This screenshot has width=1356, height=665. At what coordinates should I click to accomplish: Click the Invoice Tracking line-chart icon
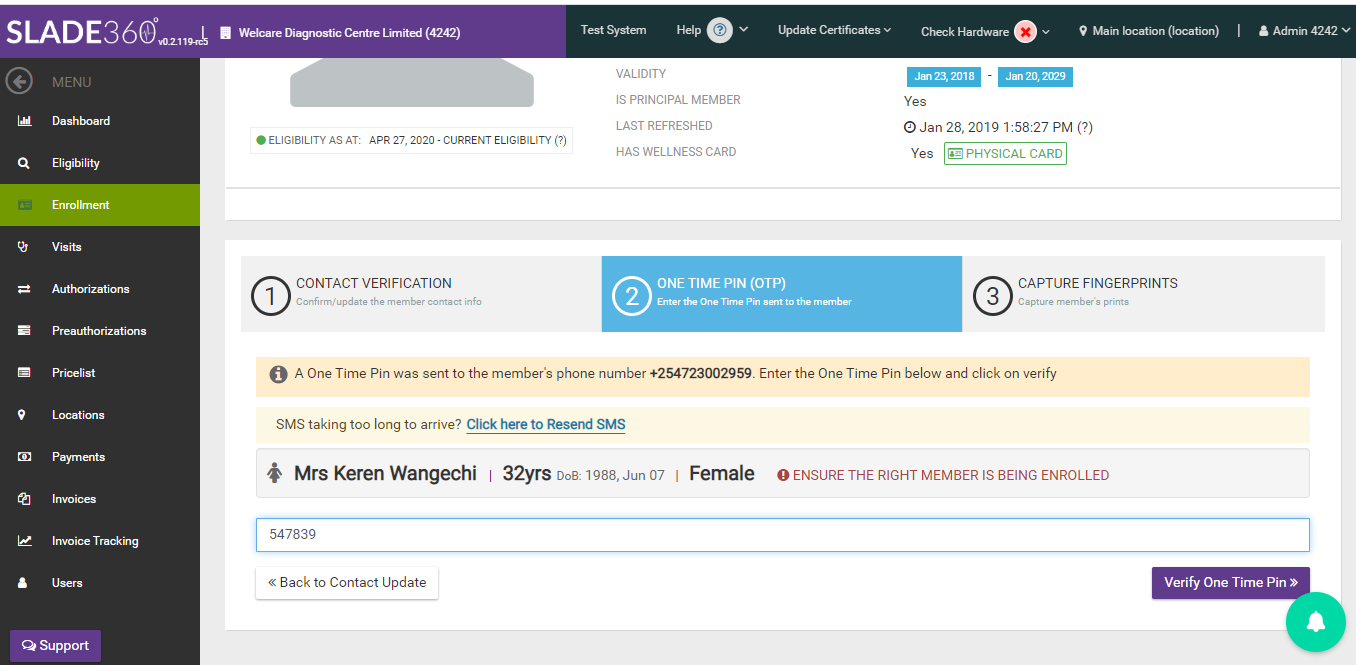coord(25,541)
